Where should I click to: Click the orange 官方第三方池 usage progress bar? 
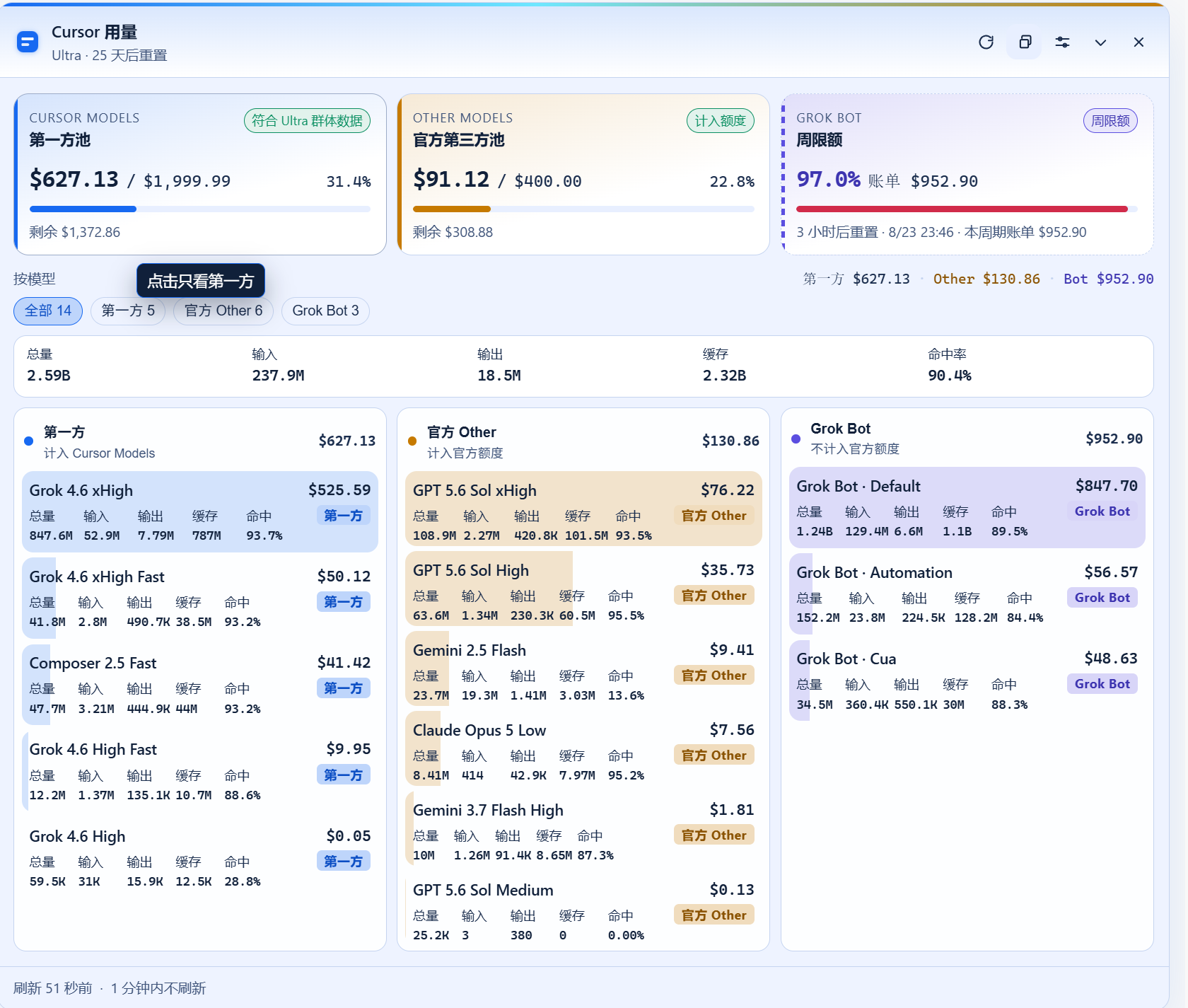[583, 209]
